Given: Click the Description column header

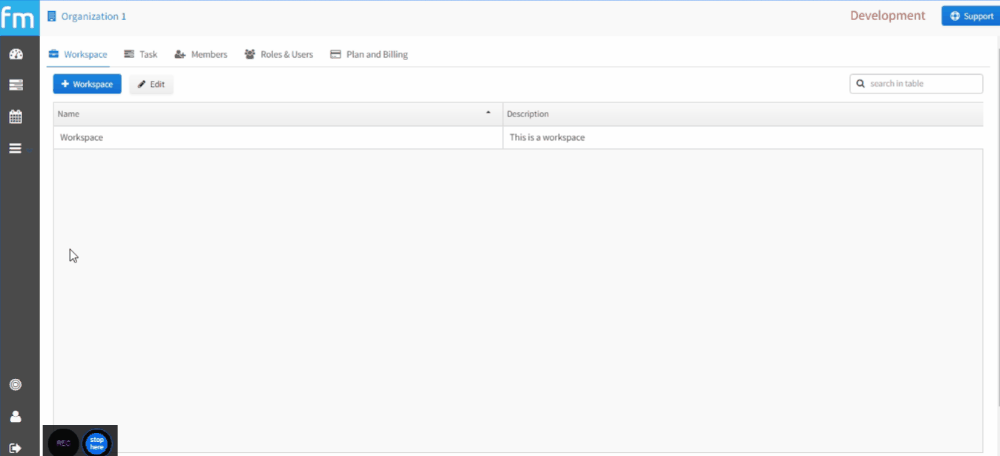Looking at the screenshot, I should click(x=743, y=114).
